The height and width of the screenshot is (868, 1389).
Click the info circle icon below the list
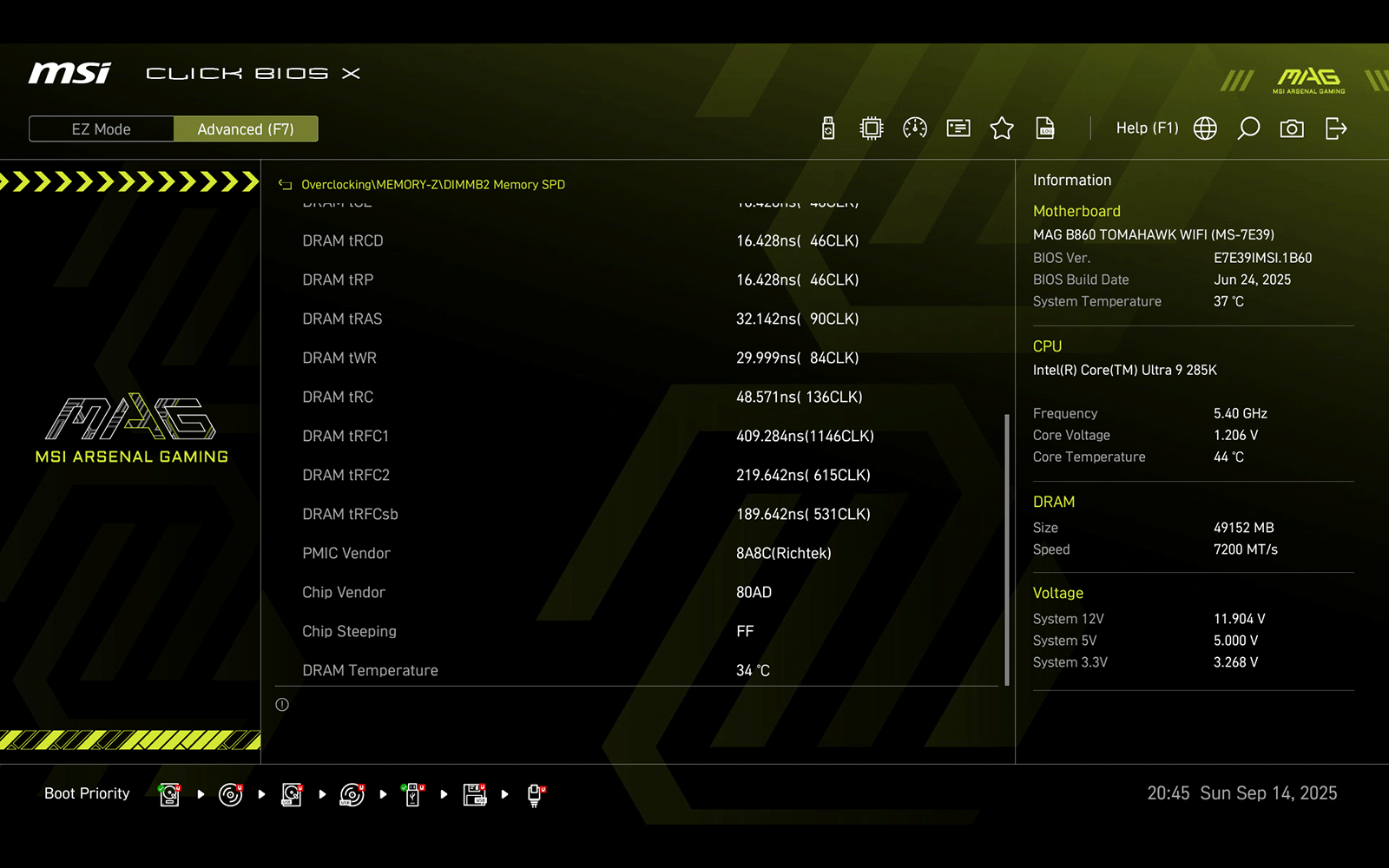(x=282, y=705)
